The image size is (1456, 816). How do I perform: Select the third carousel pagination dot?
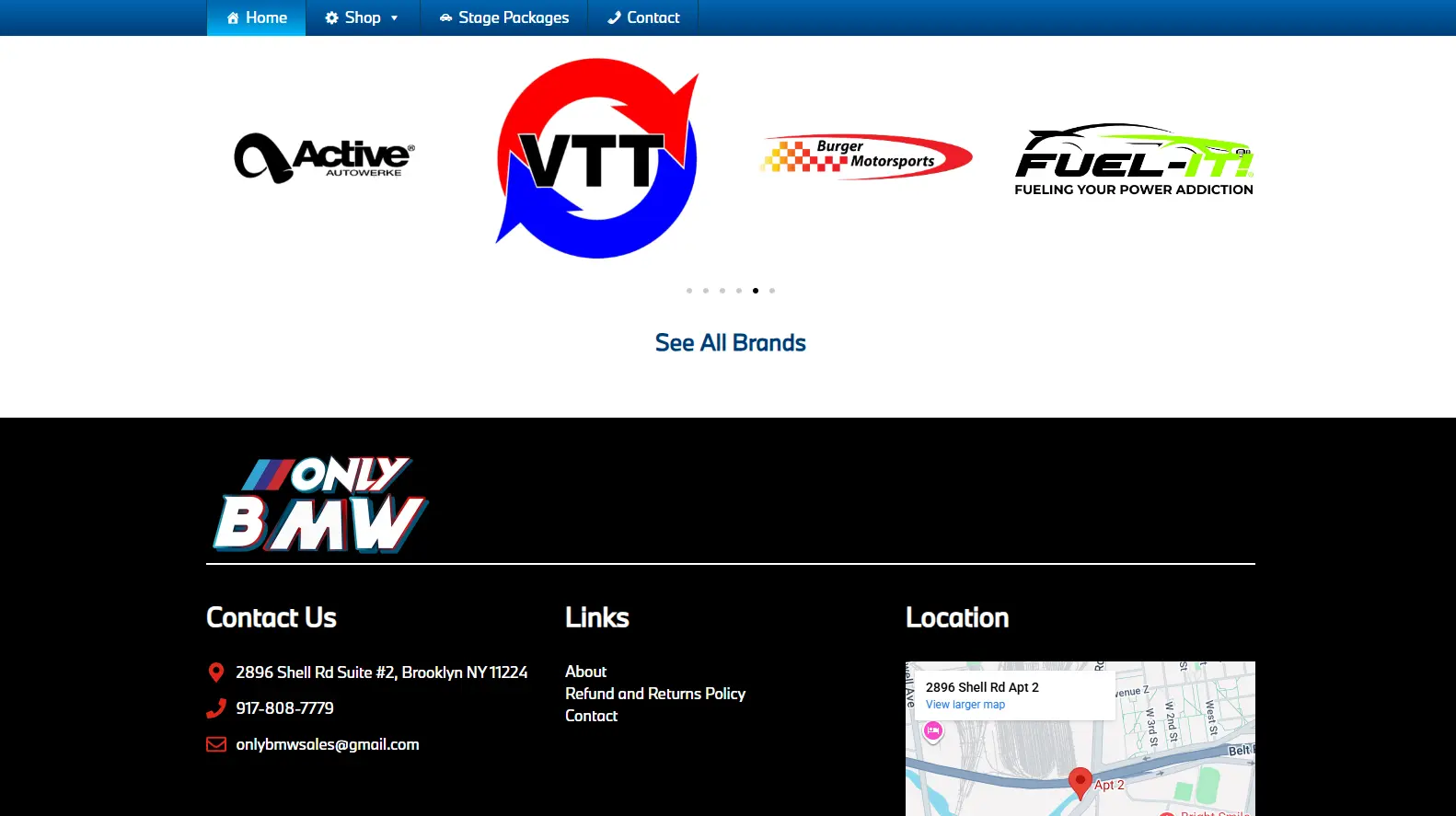(722, 291)
